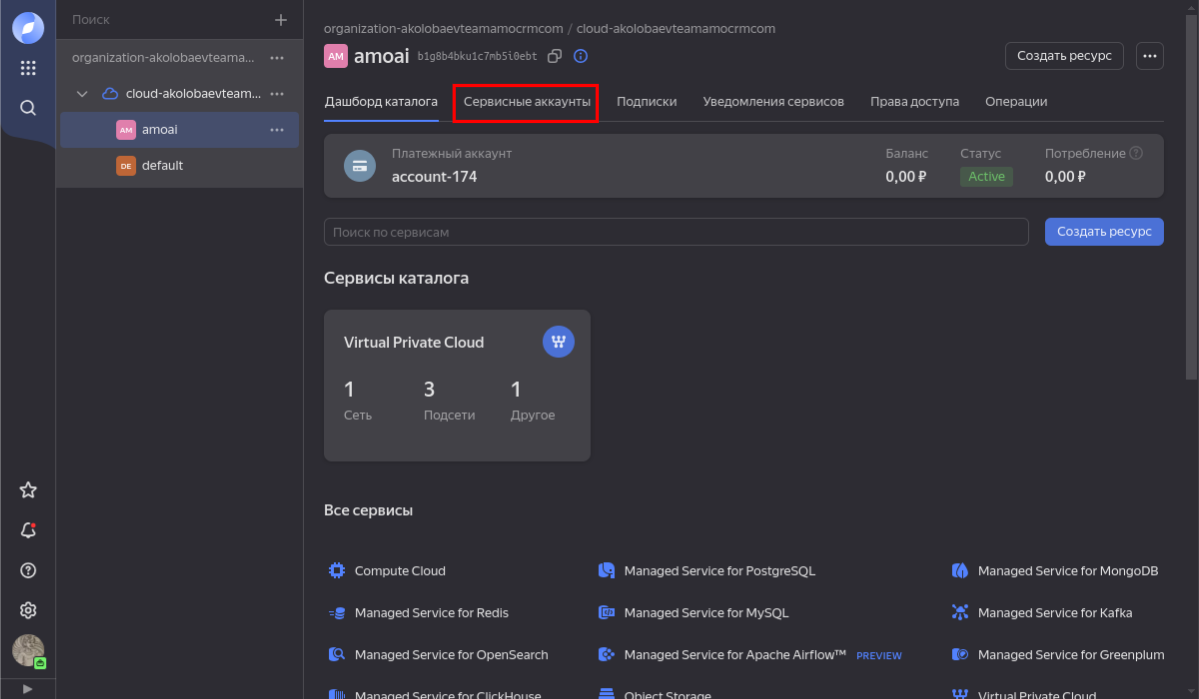Select the default folder in tree
The width and height of the screenshot is (1199, 699).
pos(162,166)
